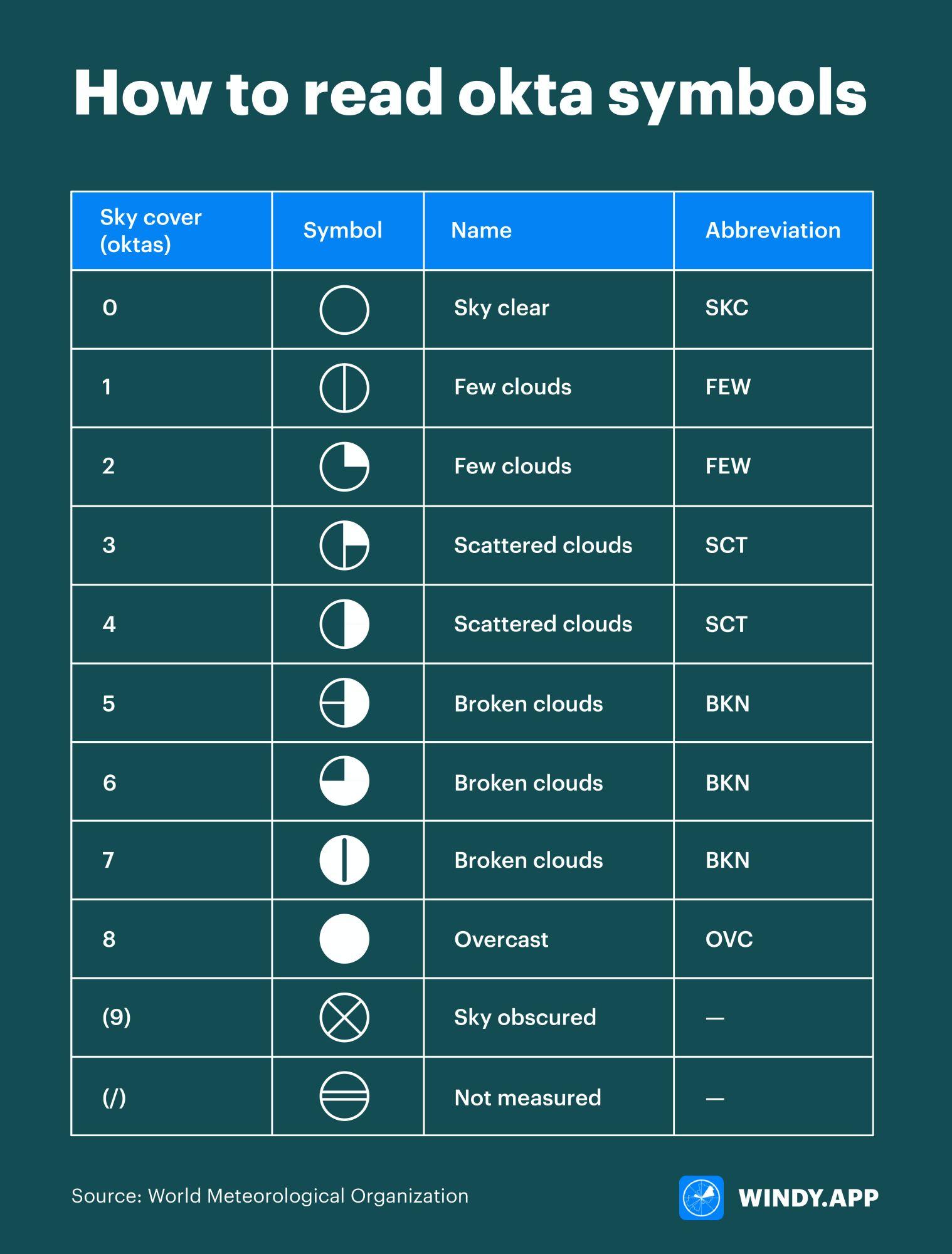Click the half-filled four okta symbol
This screenshot has height=1254, width=952.
click(344, 624)
